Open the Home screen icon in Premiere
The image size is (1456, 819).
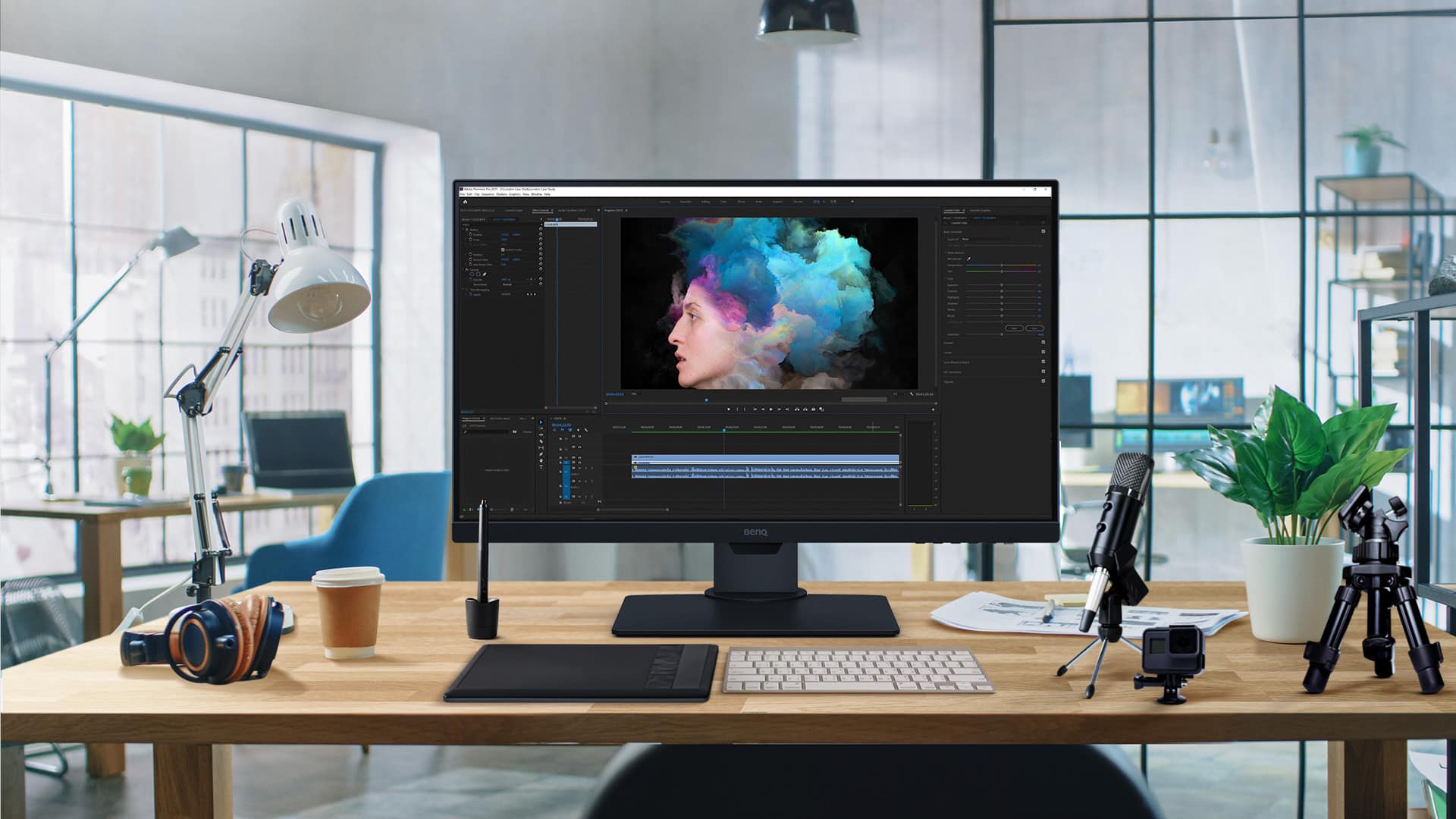[465, 202]
